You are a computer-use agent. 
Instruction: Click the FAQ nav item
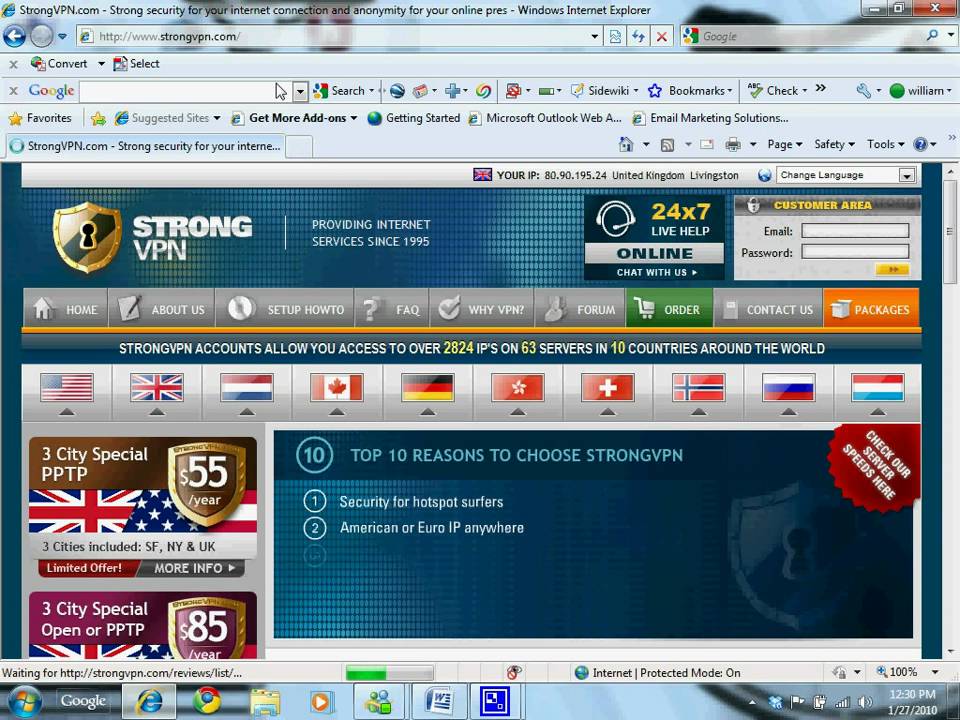coord(392,309)
